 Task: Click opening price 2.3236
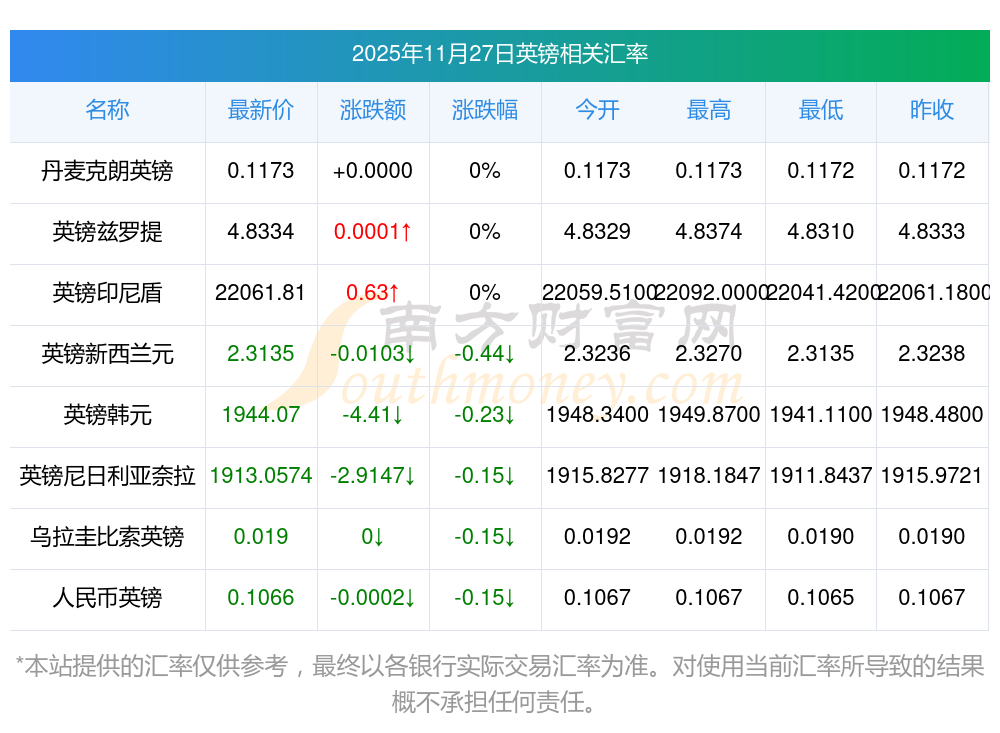[x=597, y=353]
